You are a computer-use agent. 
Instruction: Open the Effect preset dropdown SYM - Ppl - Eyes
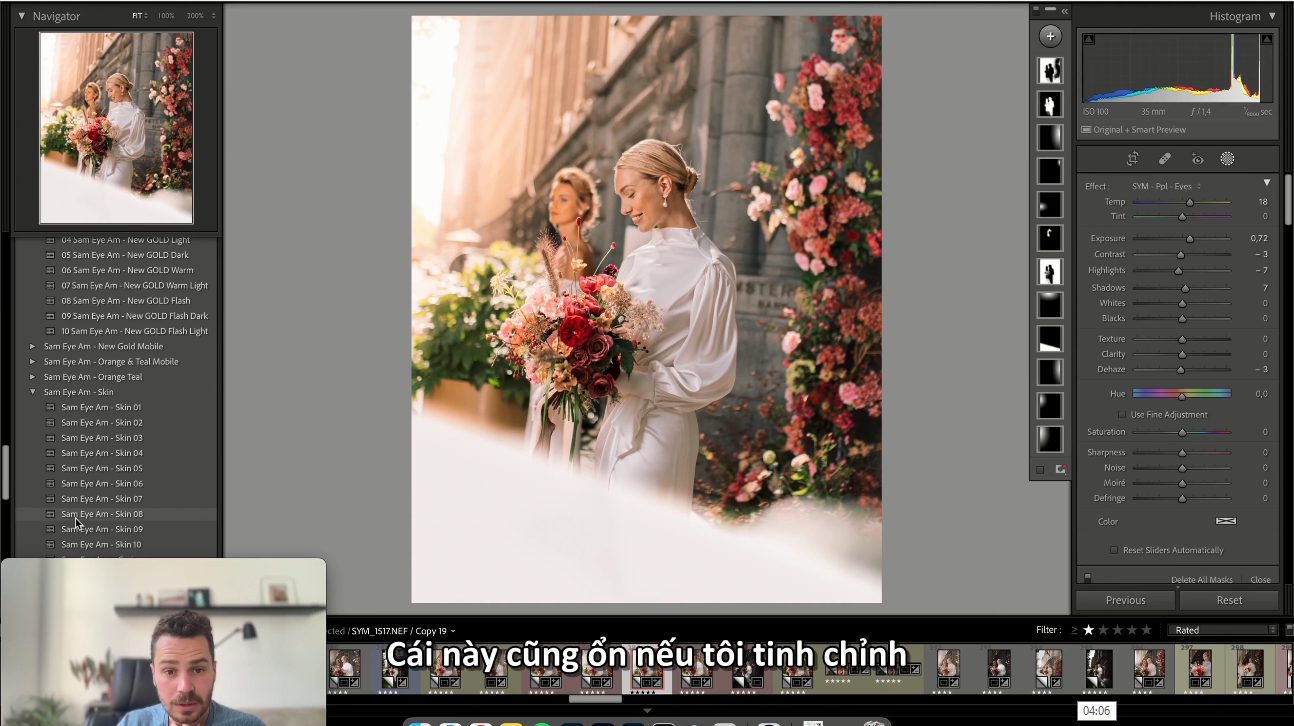(x=1166, y=186)
